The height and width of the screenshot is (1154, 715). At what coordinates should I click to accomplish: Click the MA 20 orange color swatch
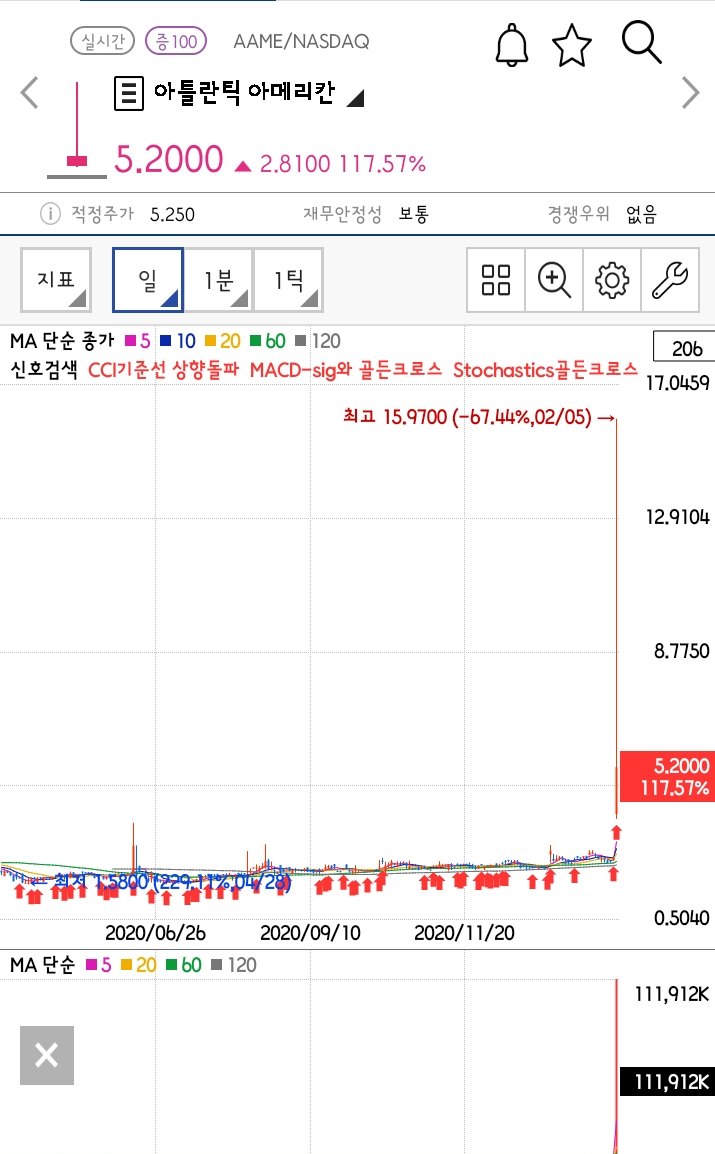pos(210,341)
